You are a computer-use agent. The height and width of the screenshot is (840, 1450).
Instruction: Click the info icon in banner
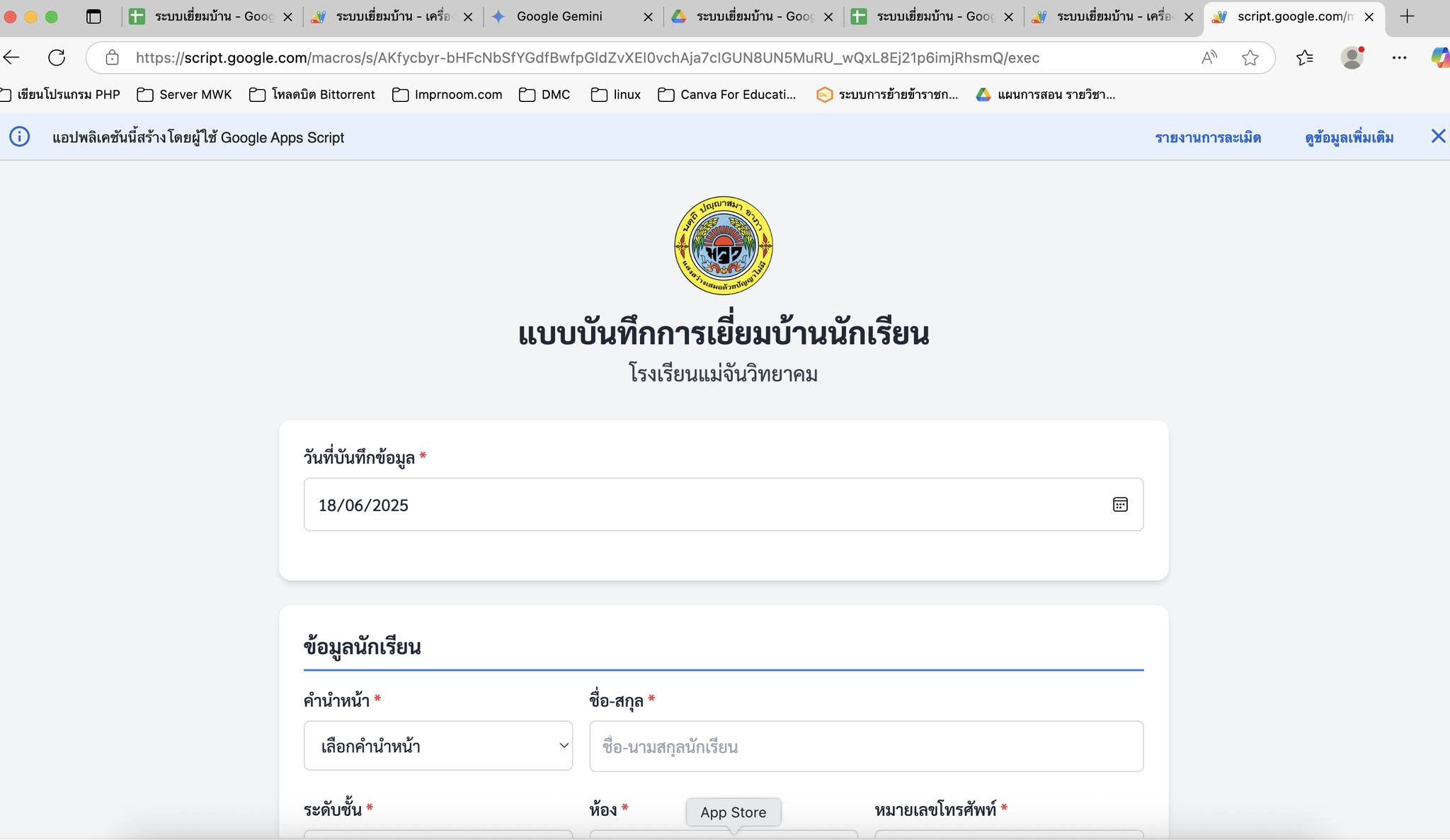(x=20, y=137)
